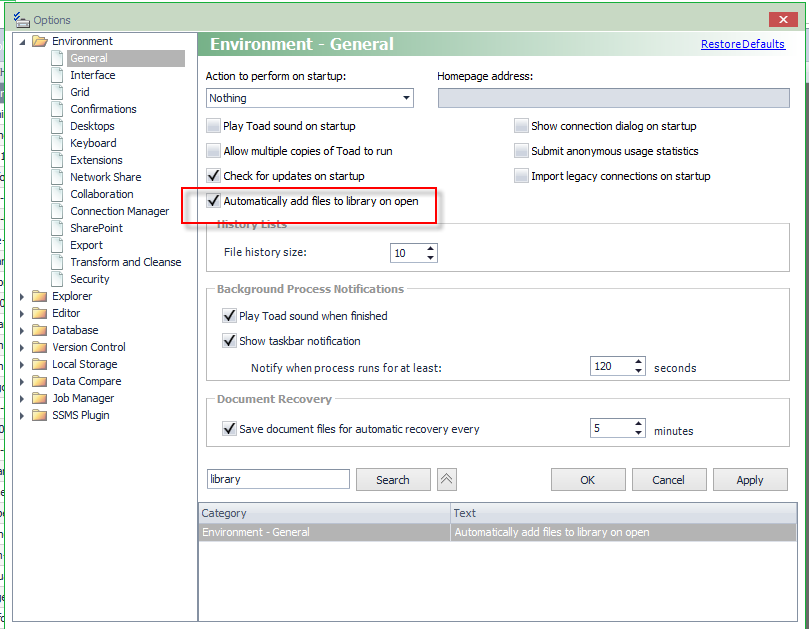Uncheck Play Toad sound when finished

coord(229,316)
